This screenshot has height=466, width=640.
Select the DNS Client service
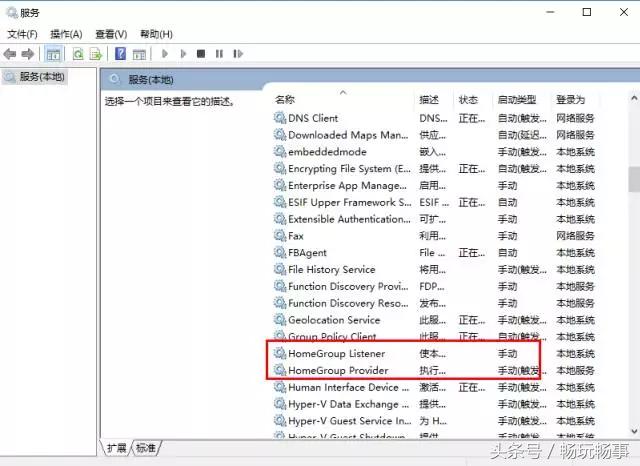pyautogui.click(x=433, y=118)
